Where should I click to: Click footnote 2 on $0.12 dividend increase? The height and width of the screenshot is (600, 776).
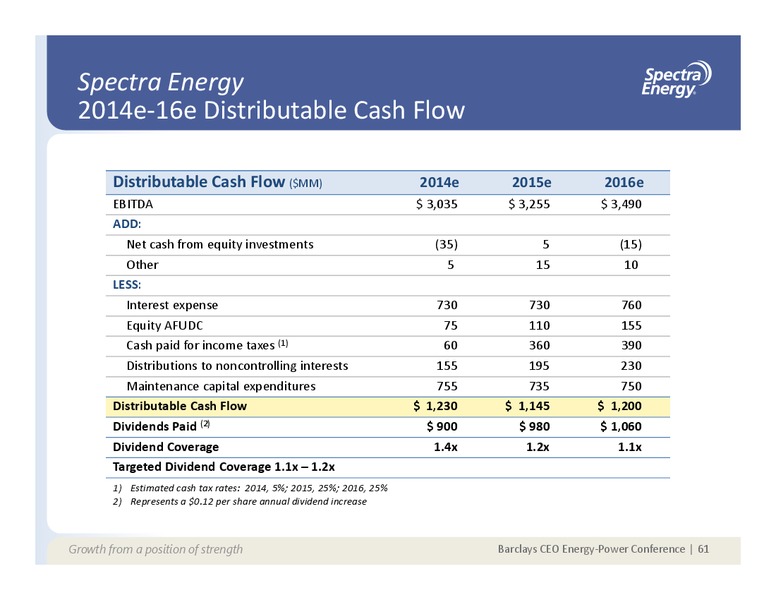(240, 501)
